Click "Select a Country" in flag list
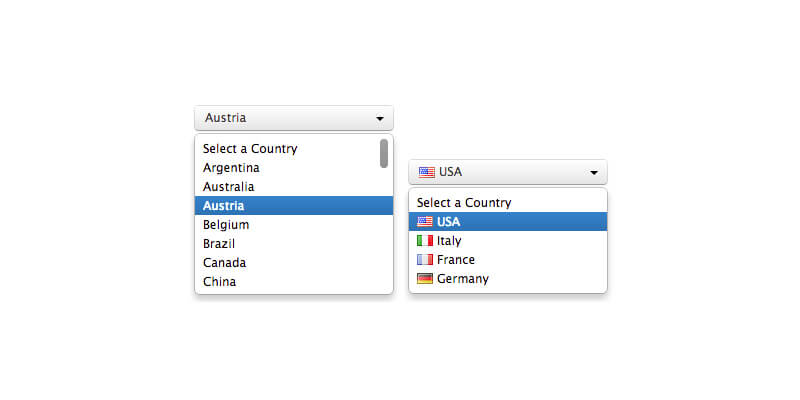This screenshot has width=800, height=400. click(x=464, y=203)
